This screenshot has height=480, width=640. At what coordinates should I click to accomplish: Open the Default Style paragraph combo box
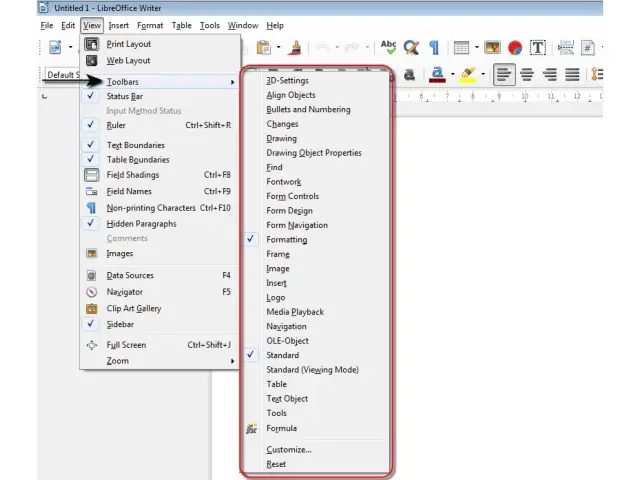[x=62, y=75]
